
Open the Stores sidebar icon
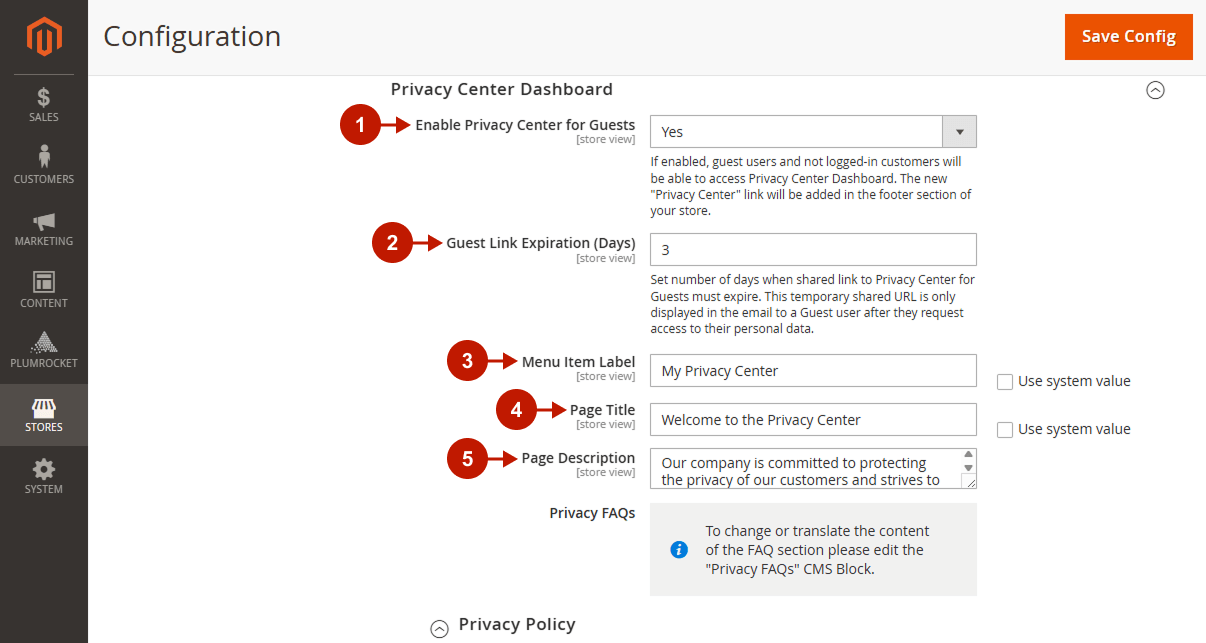pos(44,408)
